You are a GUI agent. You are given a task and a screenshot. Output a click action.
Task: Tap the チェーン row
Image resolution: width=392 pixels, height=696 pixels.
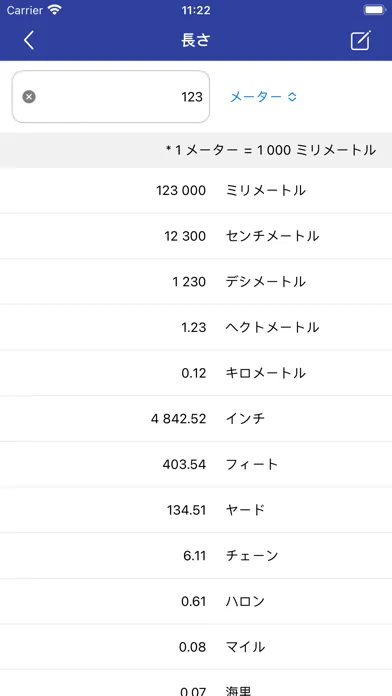tap(196, 556)
